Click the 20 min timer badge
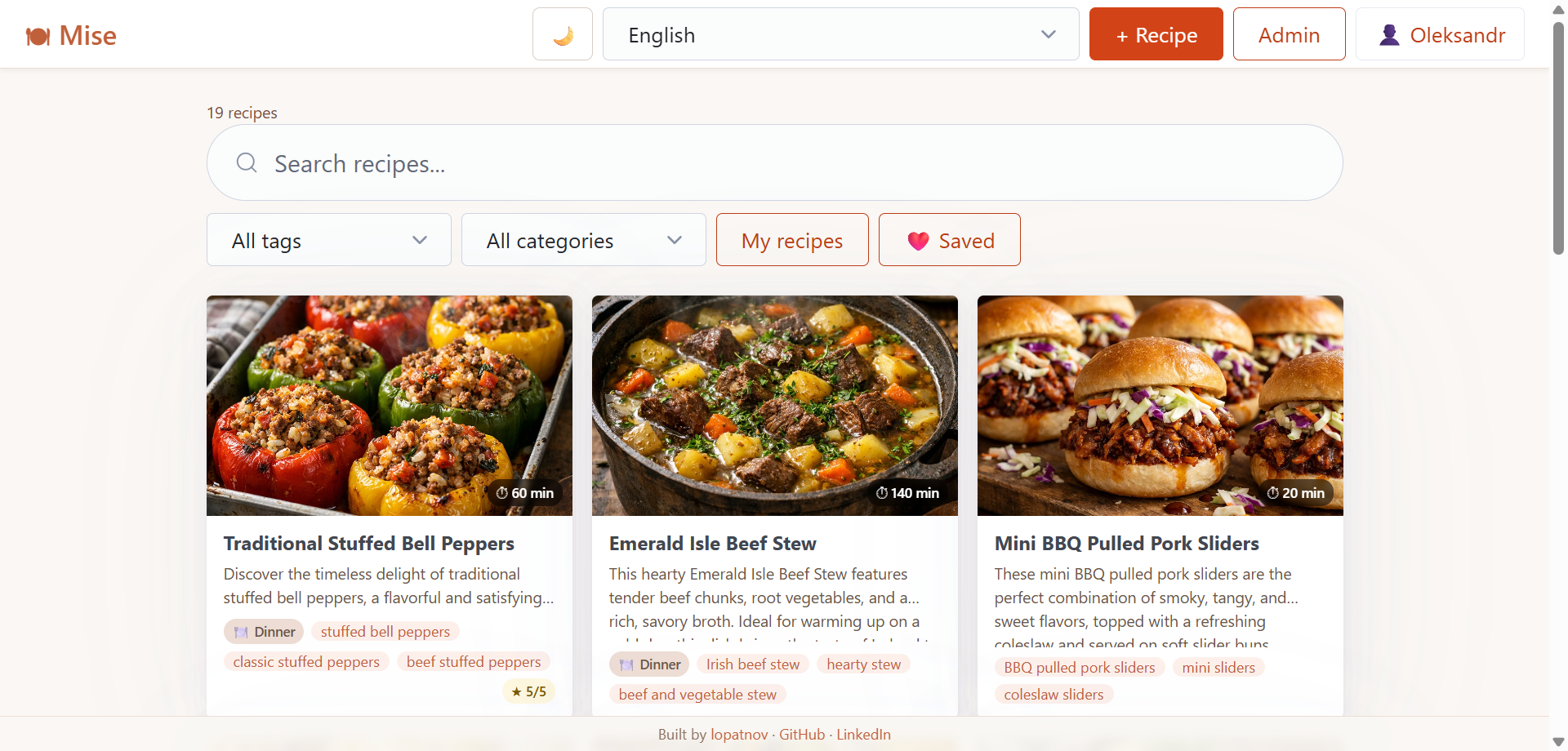This screenshot has height=751, width=1568. [x=1295, y=493]
